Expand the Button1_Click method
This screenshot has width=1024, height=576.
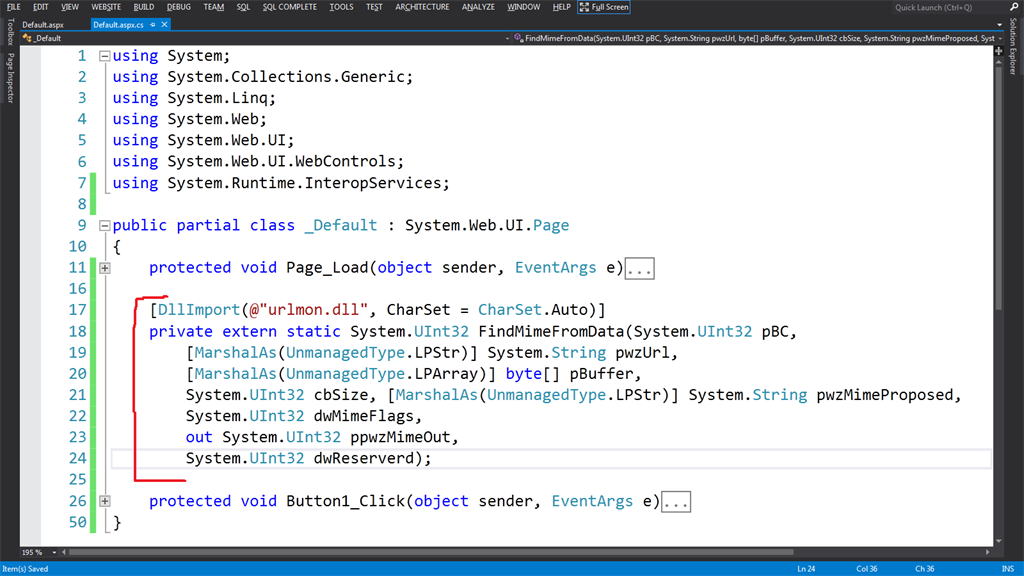104,502
